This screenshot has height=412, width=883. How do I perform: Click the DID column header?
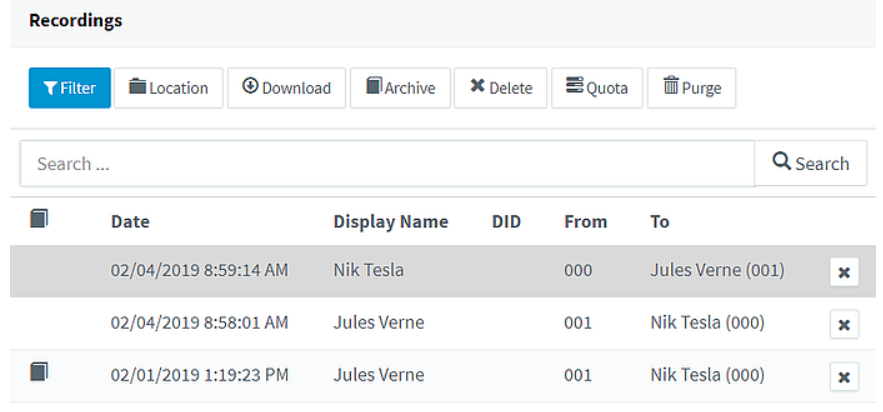click(506, 222)
